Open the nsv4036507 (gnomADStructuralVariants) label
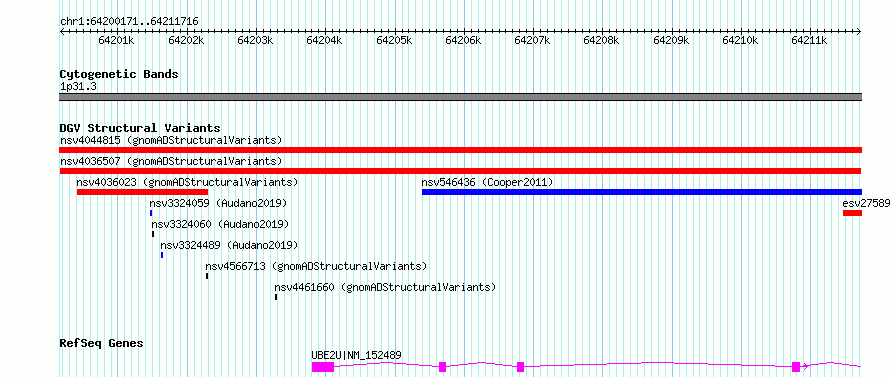890x377 pixels. point(171,161)
